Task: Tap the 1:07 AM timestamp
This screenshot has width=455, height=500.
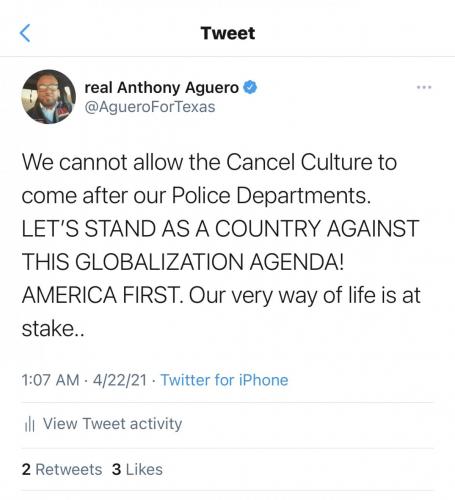Action: click(51, 380)
